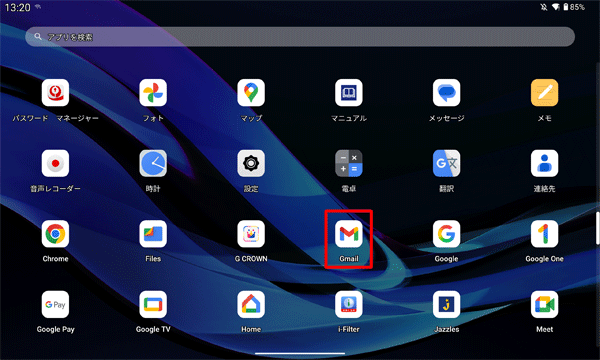
Task: Launch Google Pay app
Action: (x=55, y=305)
